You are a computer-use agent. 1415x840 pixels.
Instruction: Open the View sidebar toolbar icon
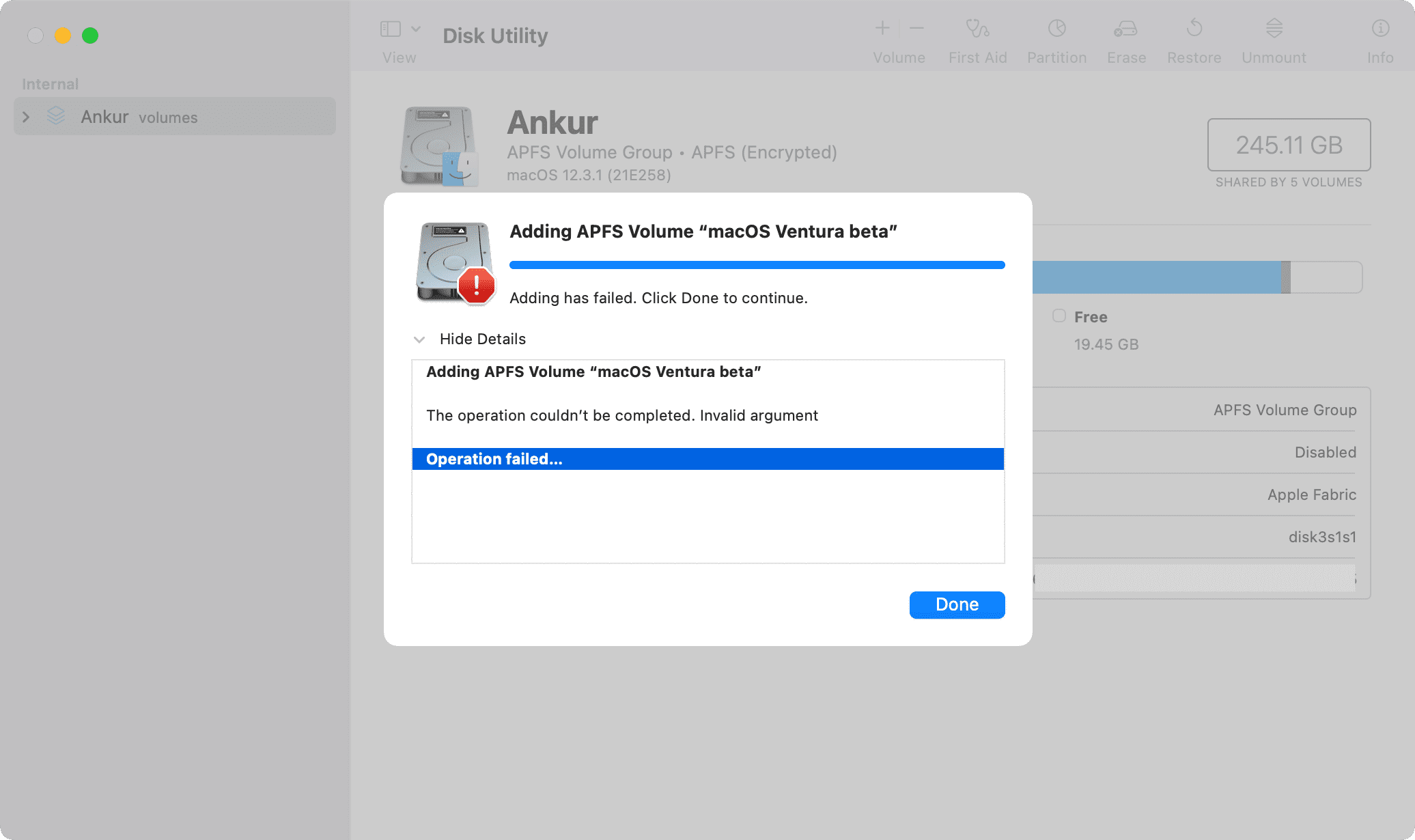tap(391, 29)
